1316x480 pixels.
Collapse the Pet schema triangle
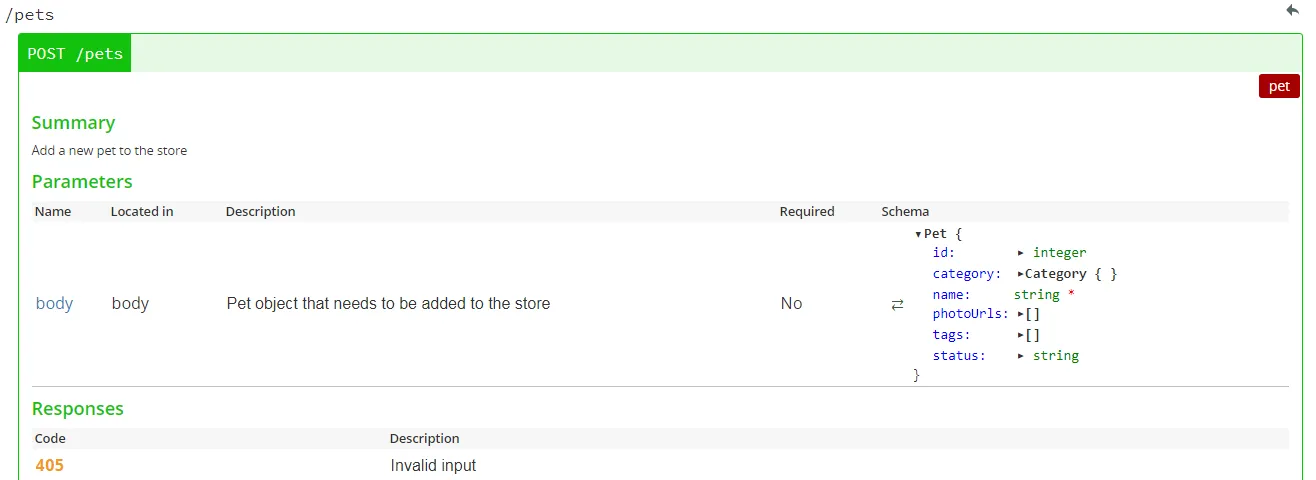click(x=918, y=233)
